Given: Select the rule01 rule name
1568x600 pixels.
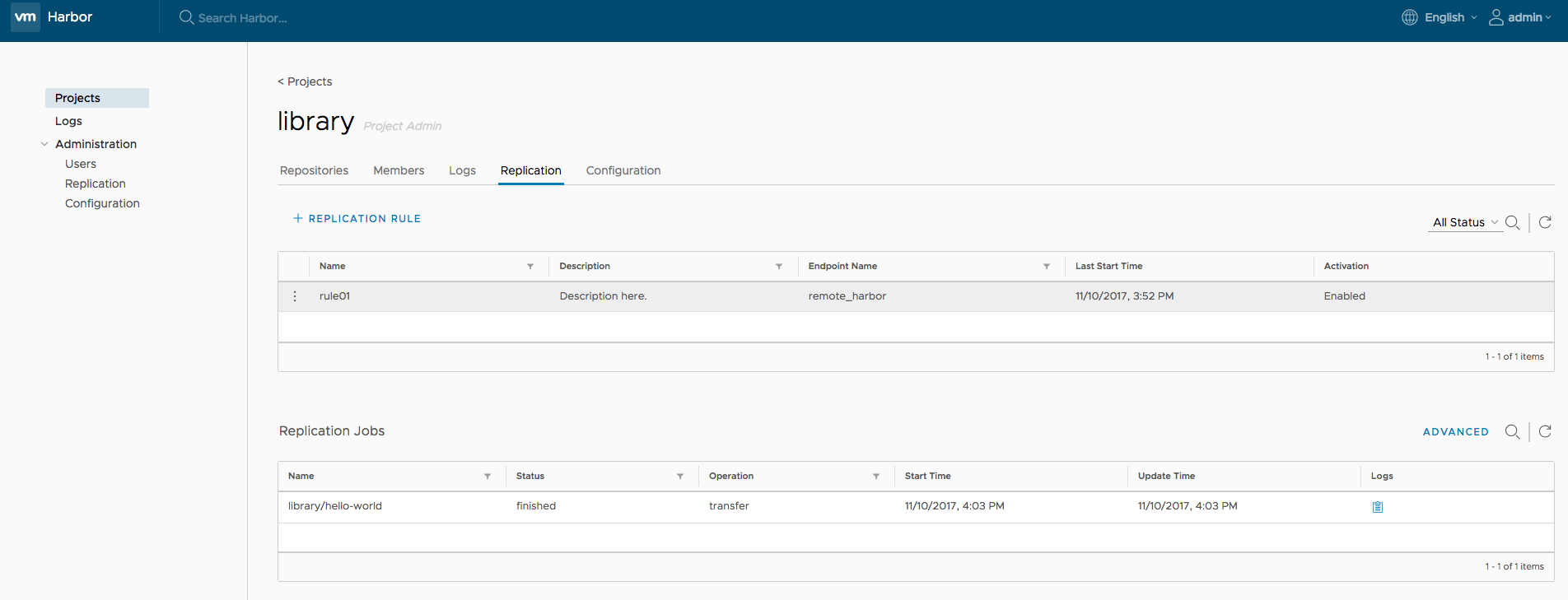Looking at the screenshot, I should [x=334, y=296].
